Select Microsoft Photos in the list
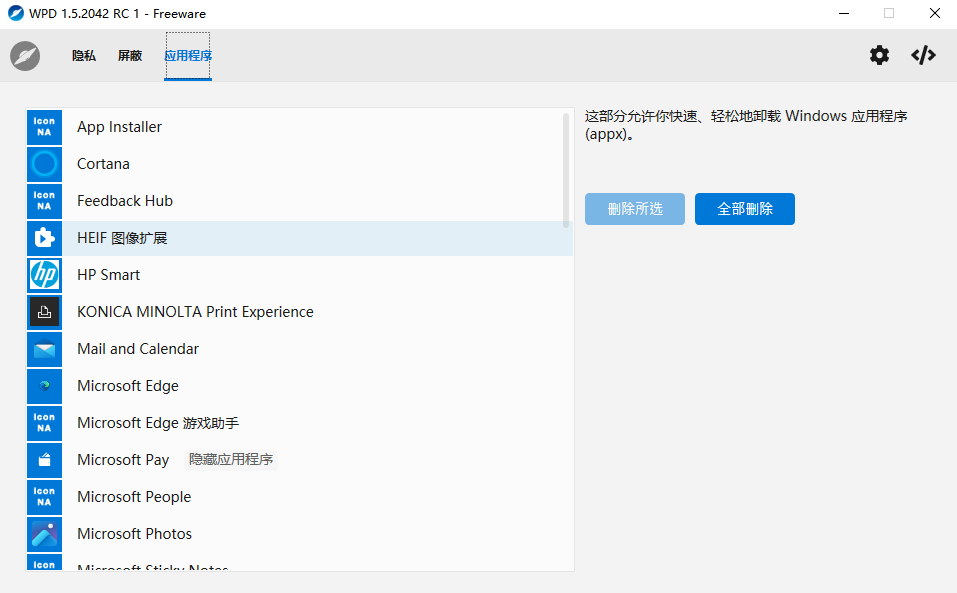957x593 pixels. [299, 534]
